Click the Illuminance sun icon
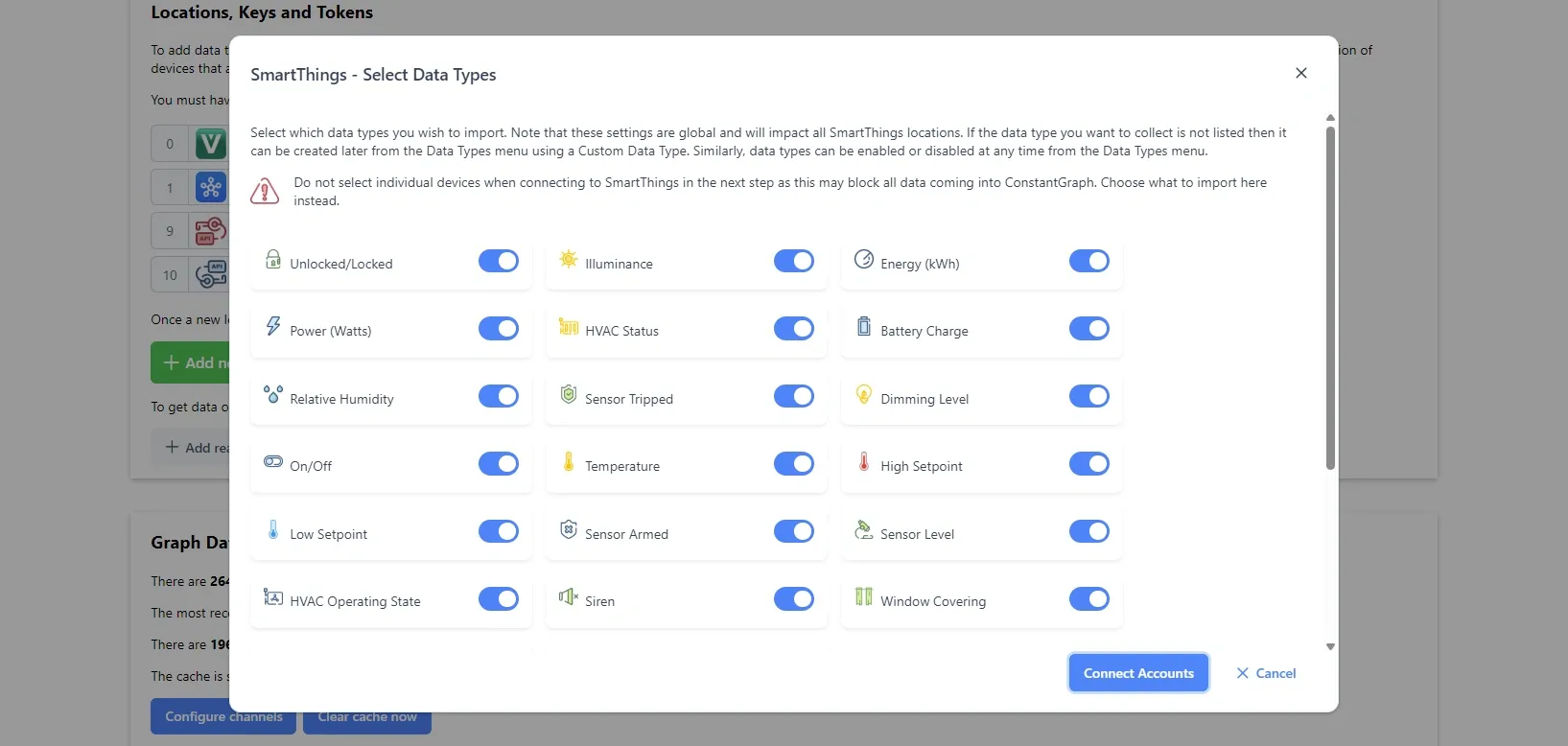1568x746 pixels. coord(569,259)
